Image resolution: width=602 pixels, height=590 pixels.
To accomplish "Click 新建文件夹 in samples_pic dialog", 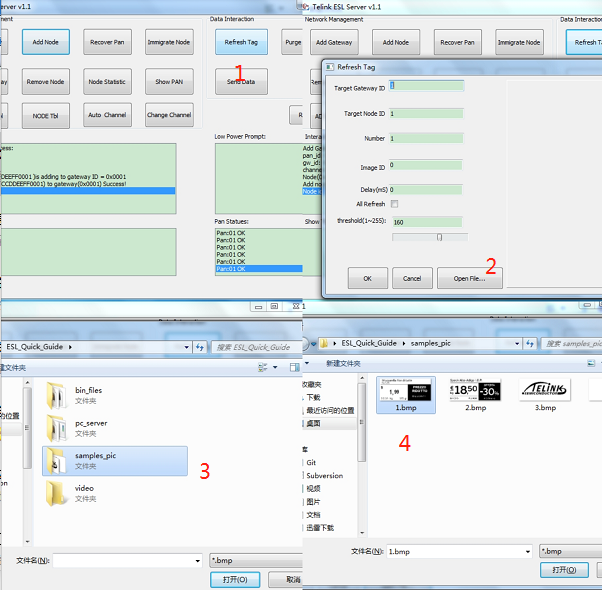I will 343,363.
